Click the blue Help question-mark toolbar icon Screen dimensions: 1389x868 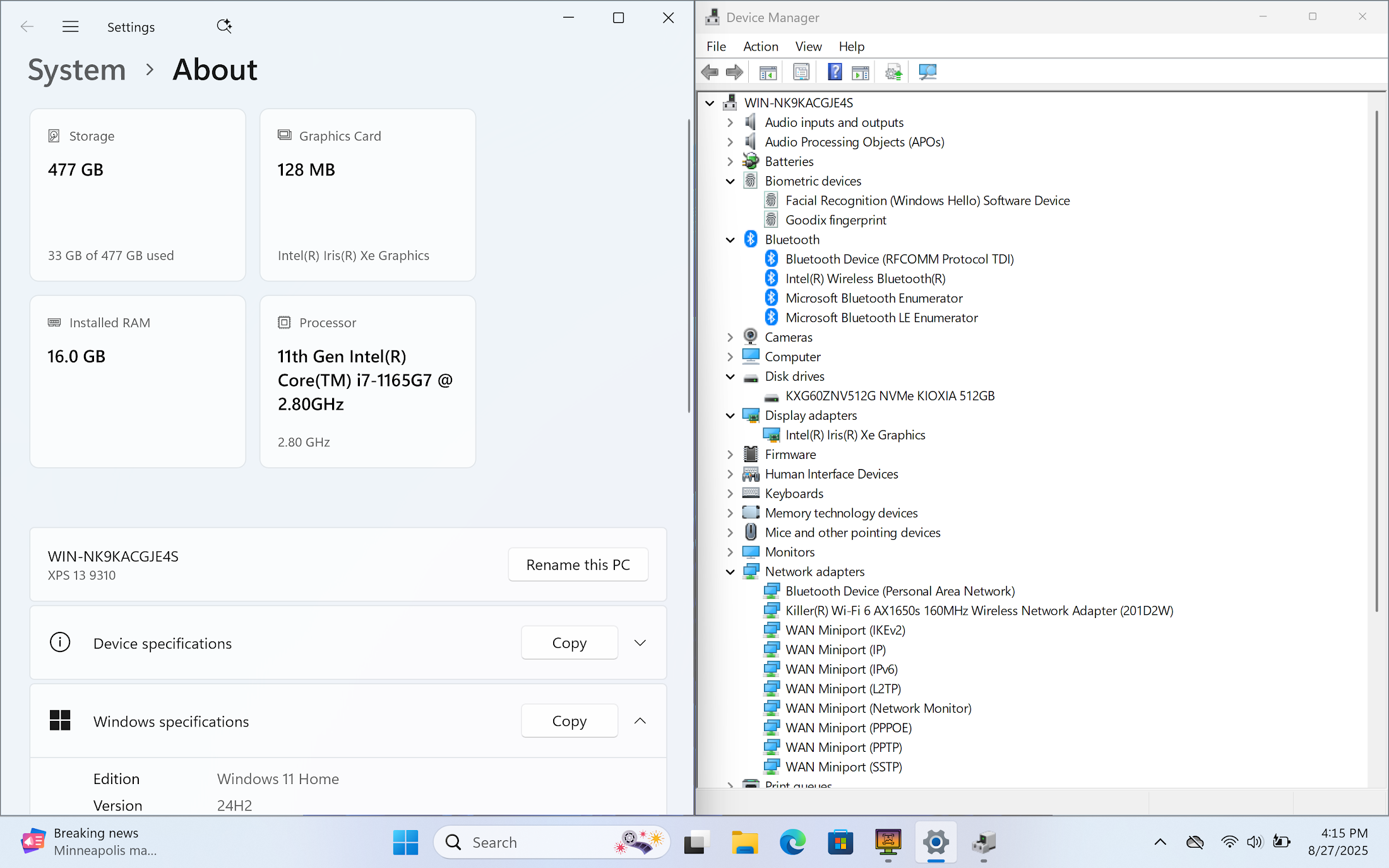(x=835, y=72)
